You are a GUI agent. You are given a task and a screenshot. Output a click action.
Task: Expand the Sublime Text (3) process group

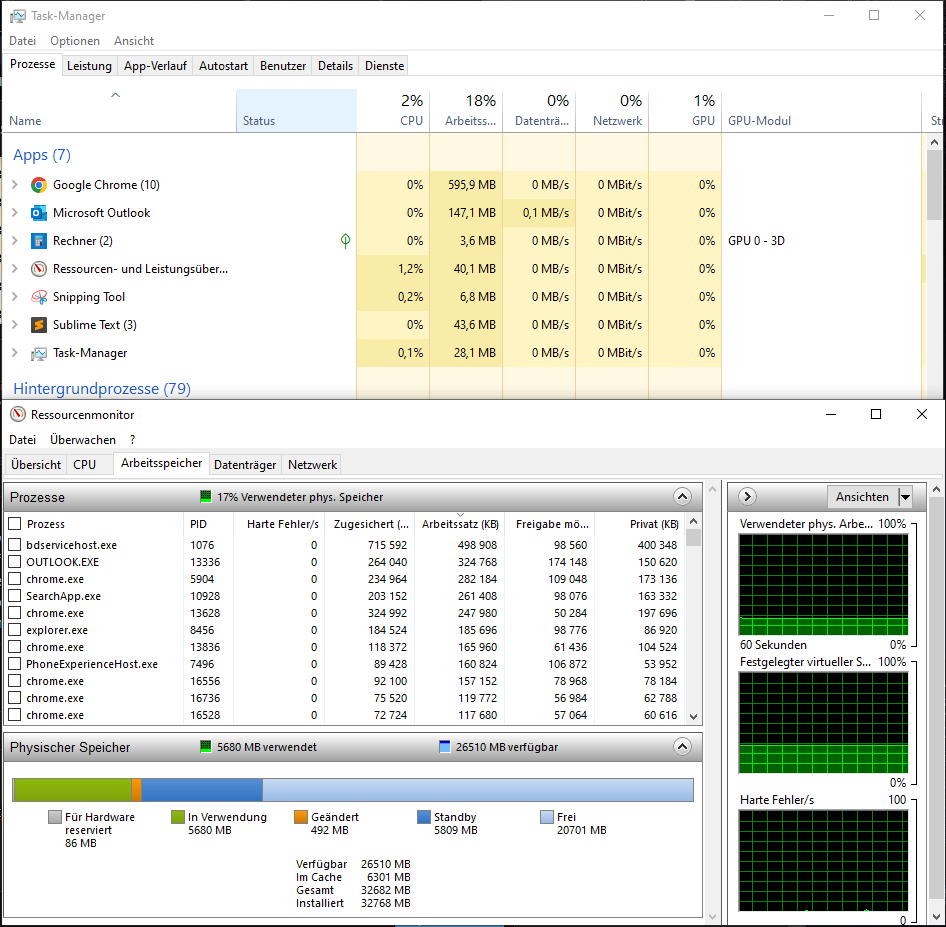[15, 325]
